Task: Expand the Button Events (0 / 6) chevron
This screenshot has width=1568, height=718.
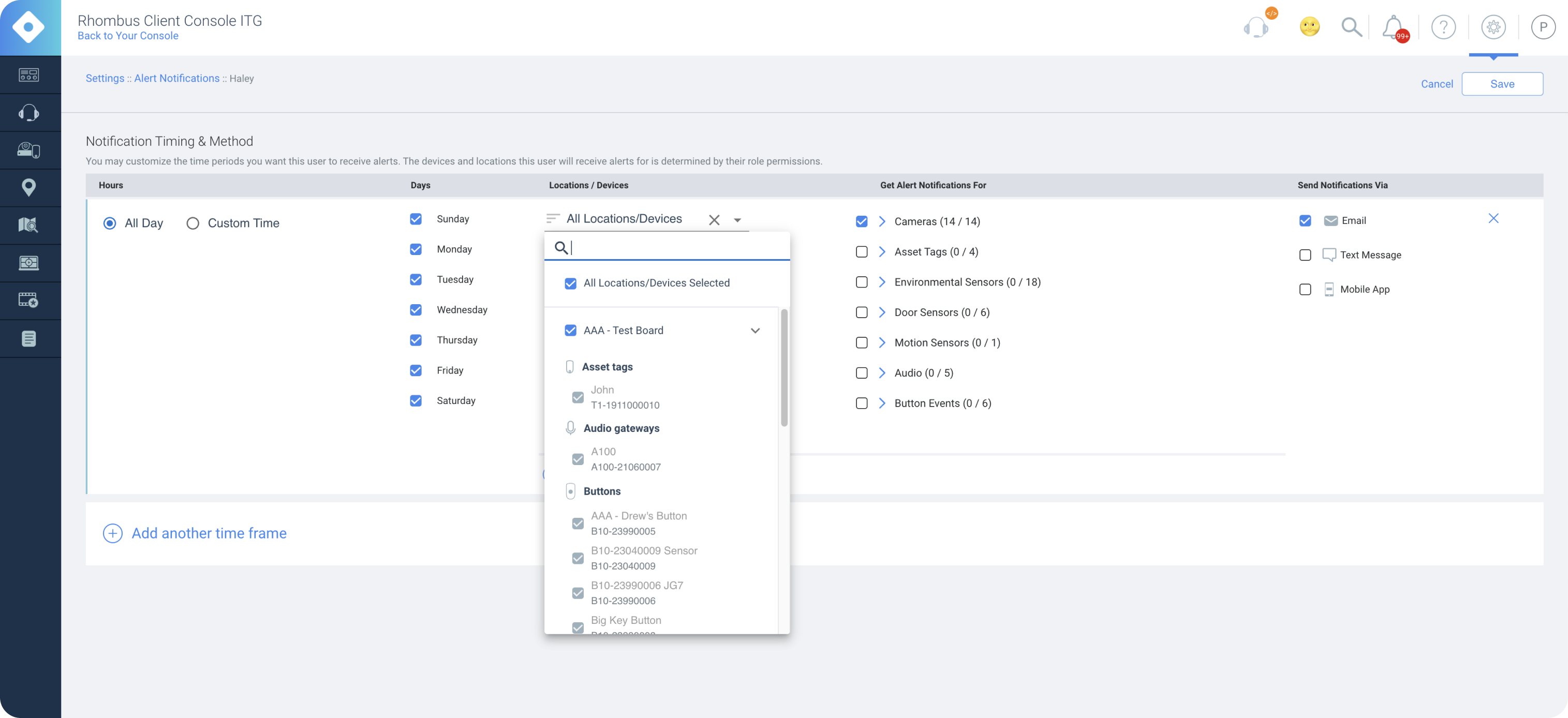Action: [881, 403]
